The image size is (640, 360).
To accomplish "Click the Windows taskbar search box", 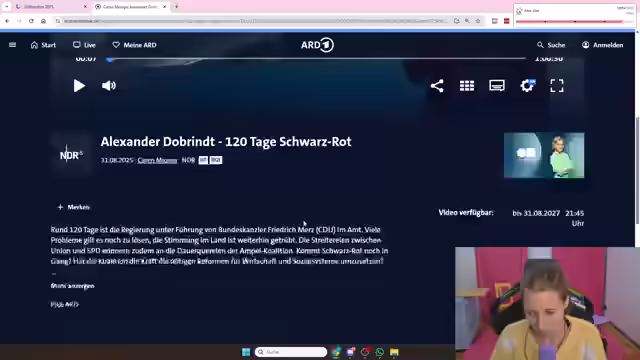I will pyautogui.click(x=291, y=352).
